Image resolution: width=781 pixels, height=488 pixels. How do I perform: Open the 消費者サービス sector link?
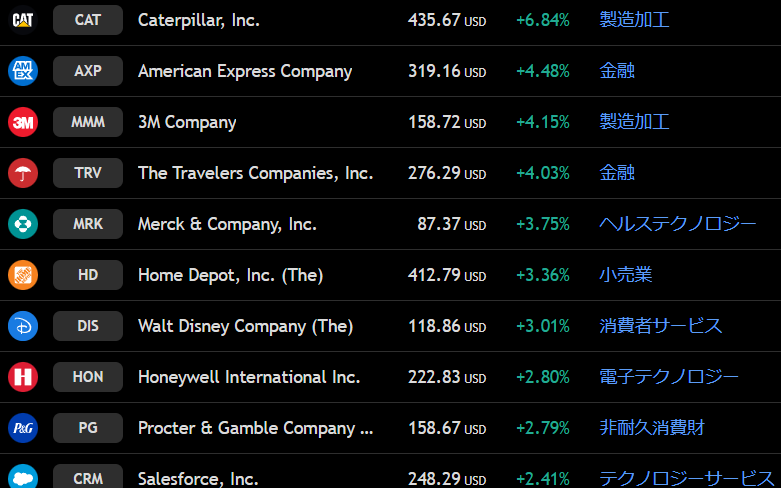coord(660,326)
